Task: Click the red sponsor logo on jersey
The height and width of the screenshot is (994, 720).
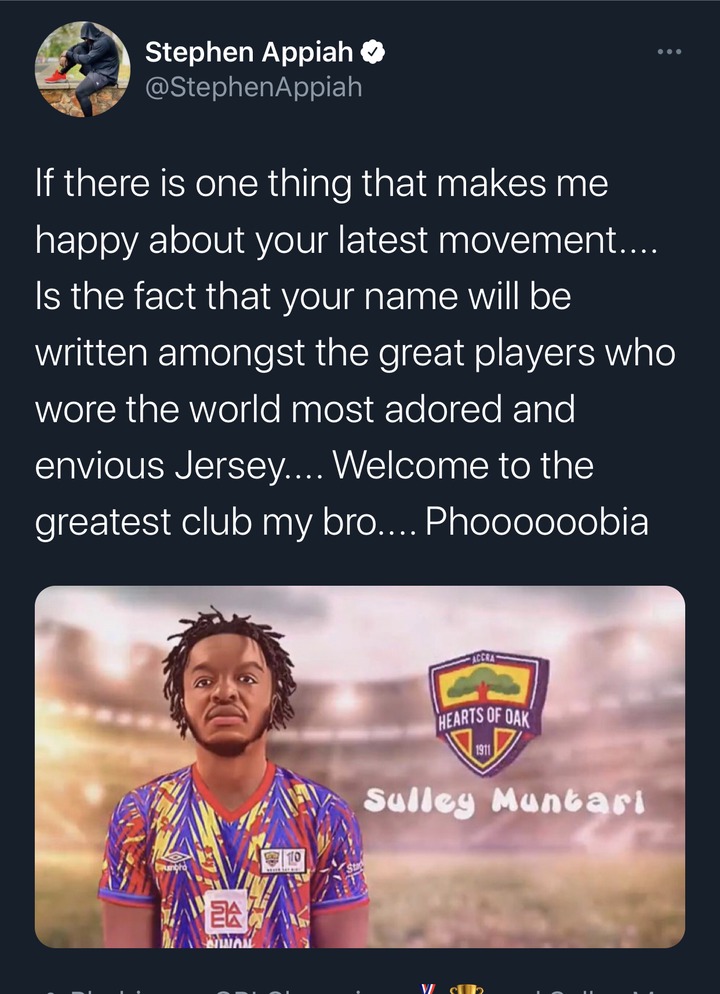Action: (226, 911)
